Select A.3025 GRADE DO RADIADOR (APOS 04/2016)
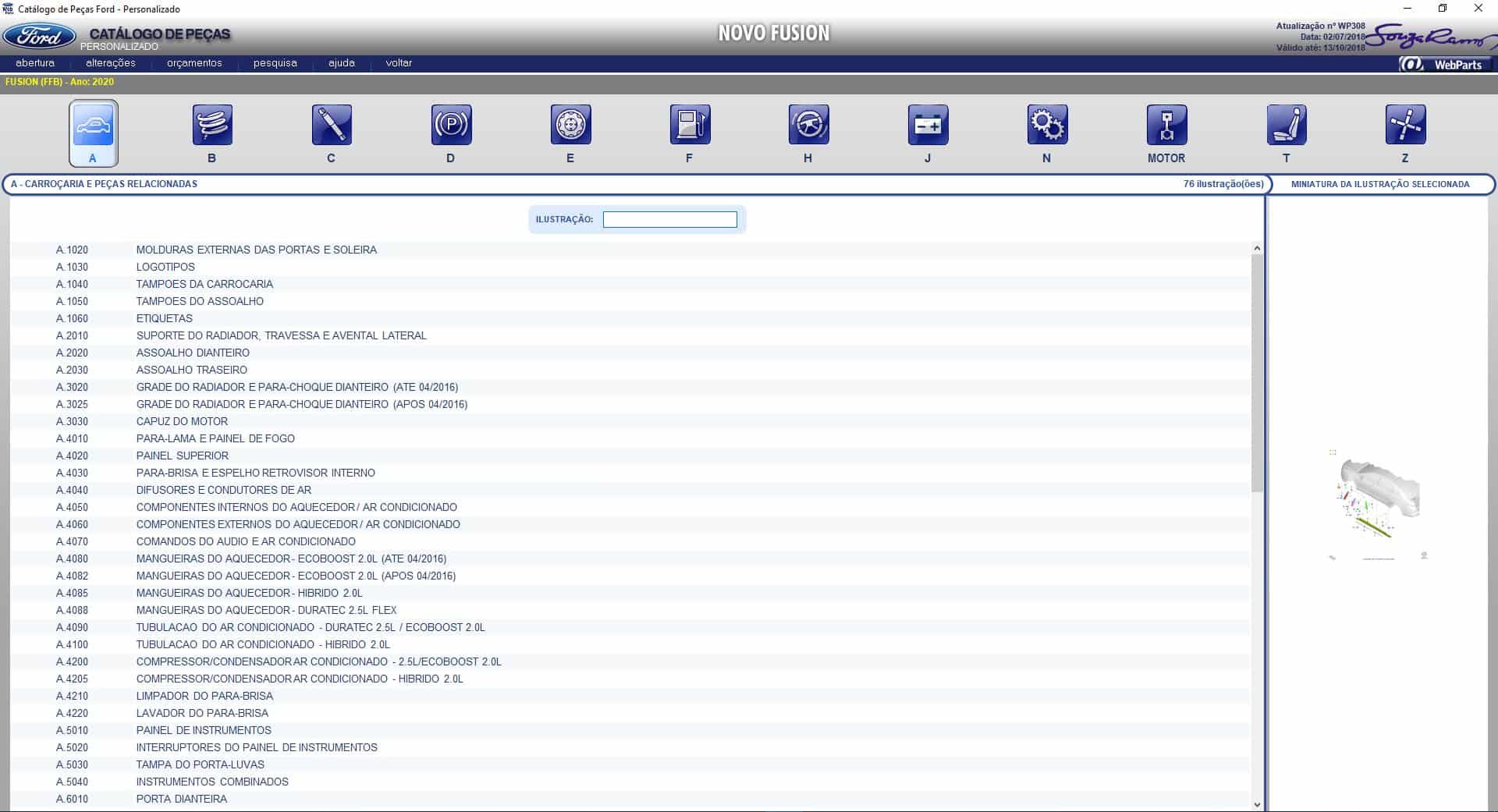The image size is (1498, 812). click(630, 404)
